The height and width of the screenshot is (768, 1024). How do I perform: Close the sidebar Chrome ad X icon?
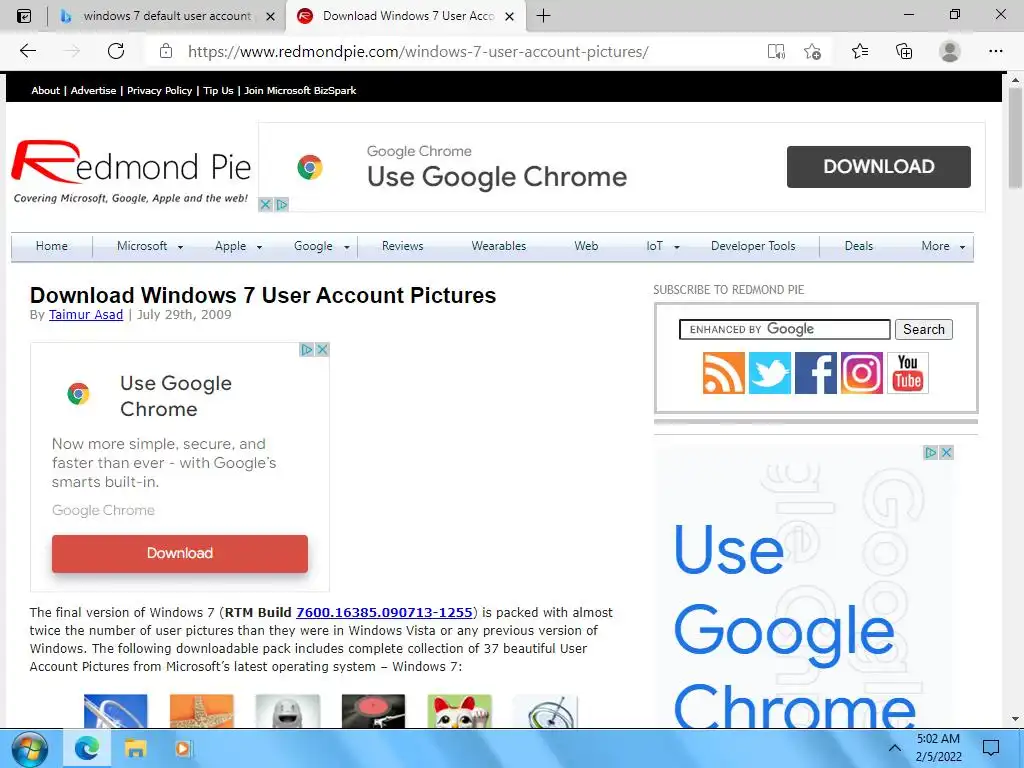click(x=946, y=452)
